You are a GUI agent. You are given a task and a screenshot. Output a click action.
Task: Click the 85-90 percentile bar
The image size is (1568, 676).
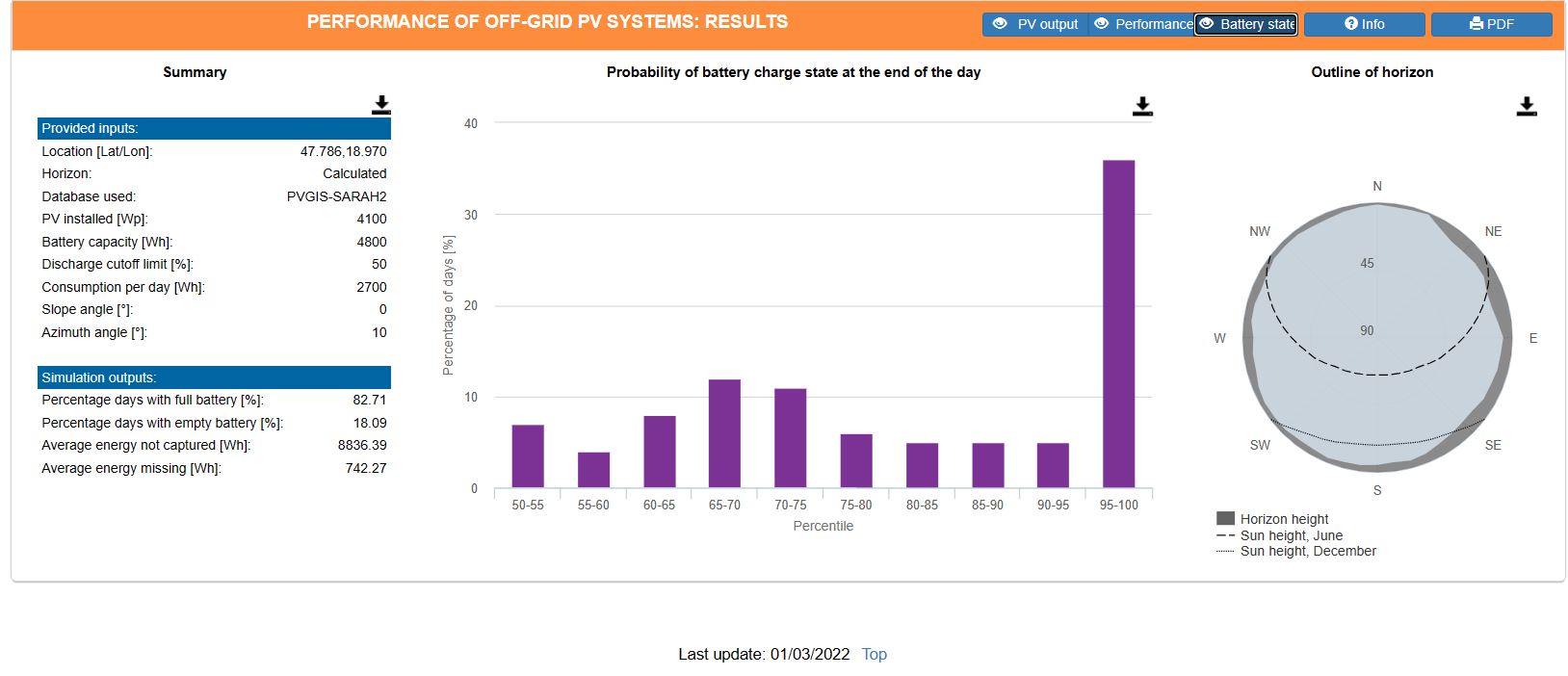pos(987,465)
